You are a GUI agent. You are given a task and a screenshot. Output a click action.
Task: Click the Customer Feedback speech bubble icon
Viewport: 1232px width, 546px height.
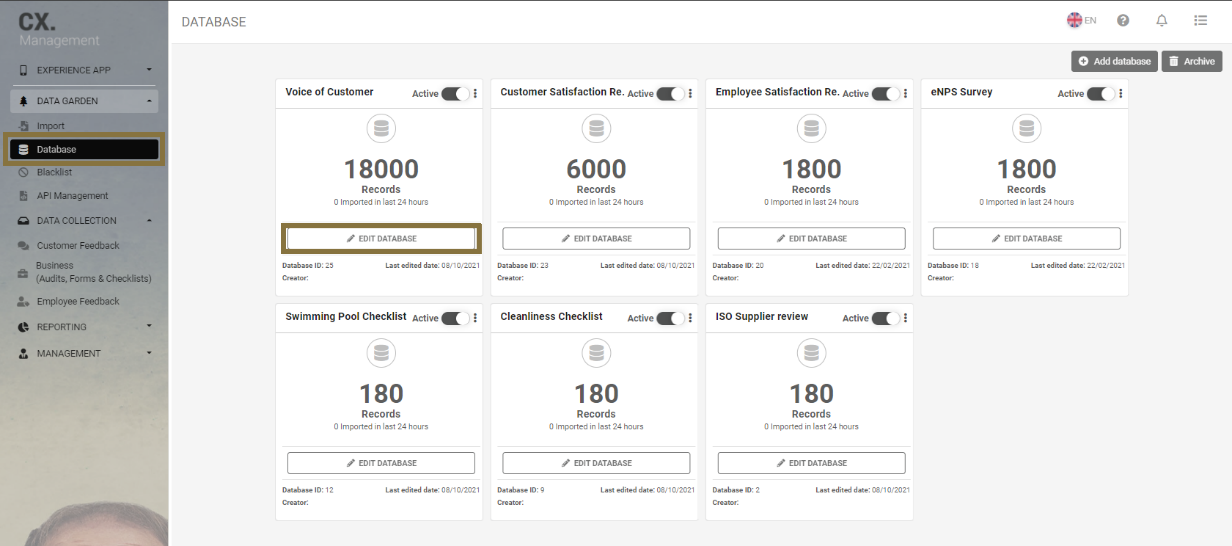click(x=23, y=246)
